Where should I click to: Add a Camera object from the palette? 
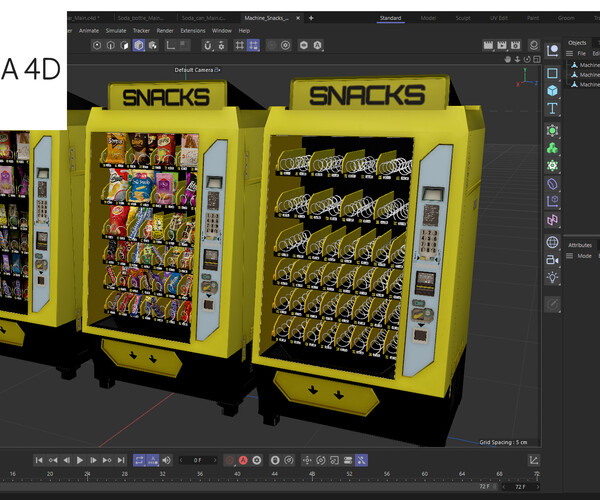pyautogui.click(x=552, y=260)
